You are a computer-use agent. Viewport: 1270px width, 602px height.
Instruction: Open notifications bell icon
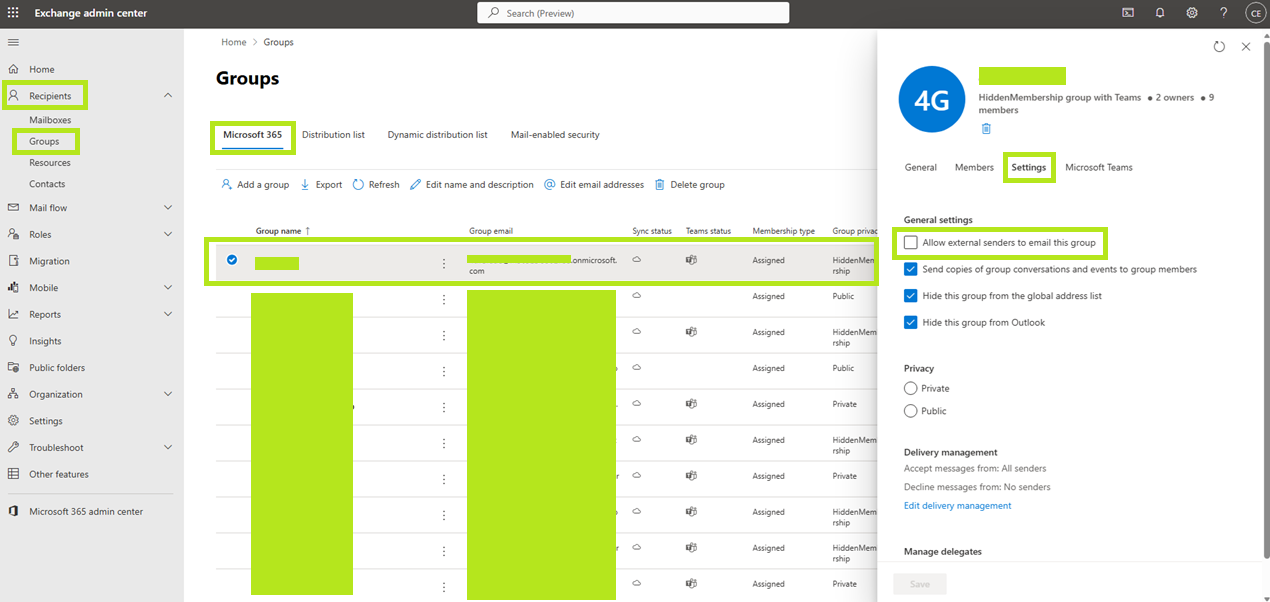click(1160, 13)
